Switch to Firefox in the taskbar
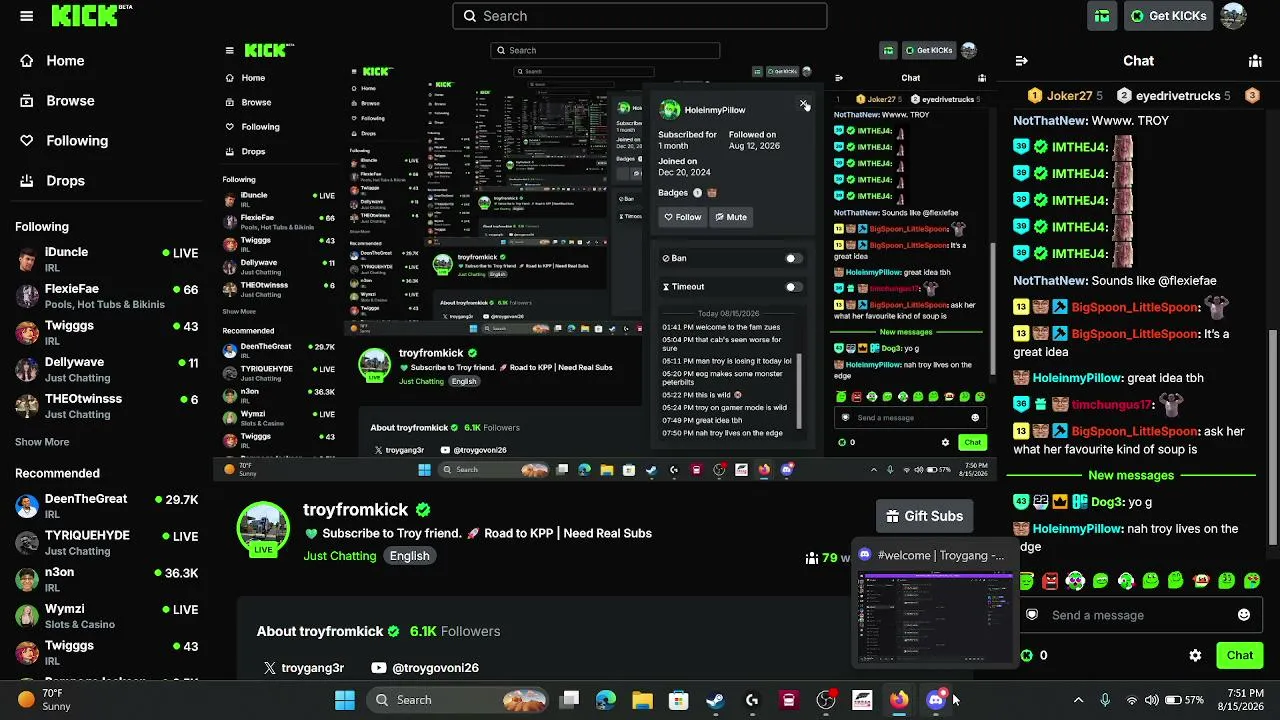Screen dimensions: 1280x720 (899, 700)
